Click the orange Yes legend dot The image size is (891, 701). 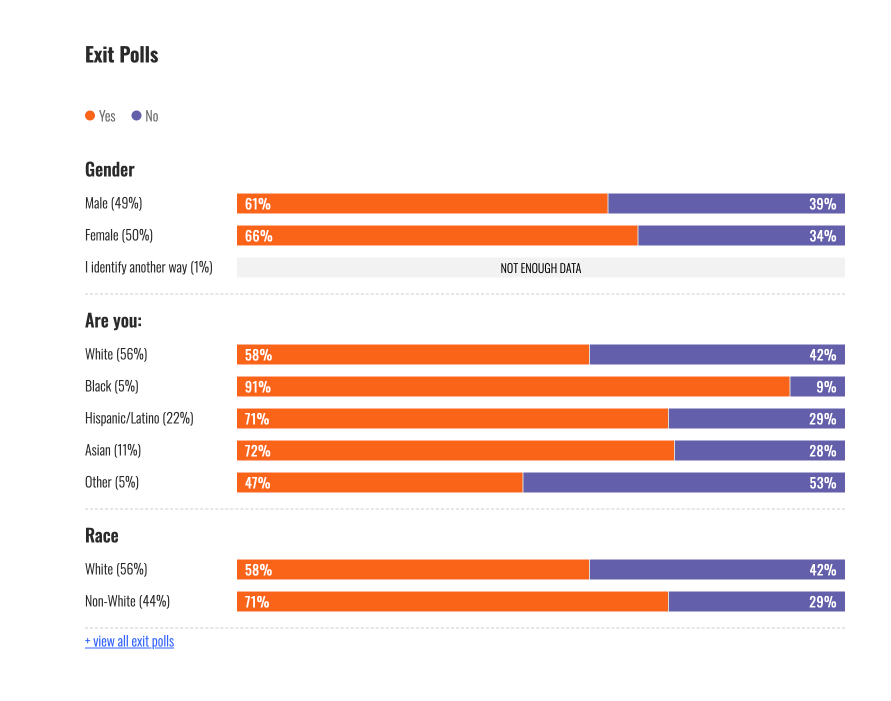(x=90, y=116)
